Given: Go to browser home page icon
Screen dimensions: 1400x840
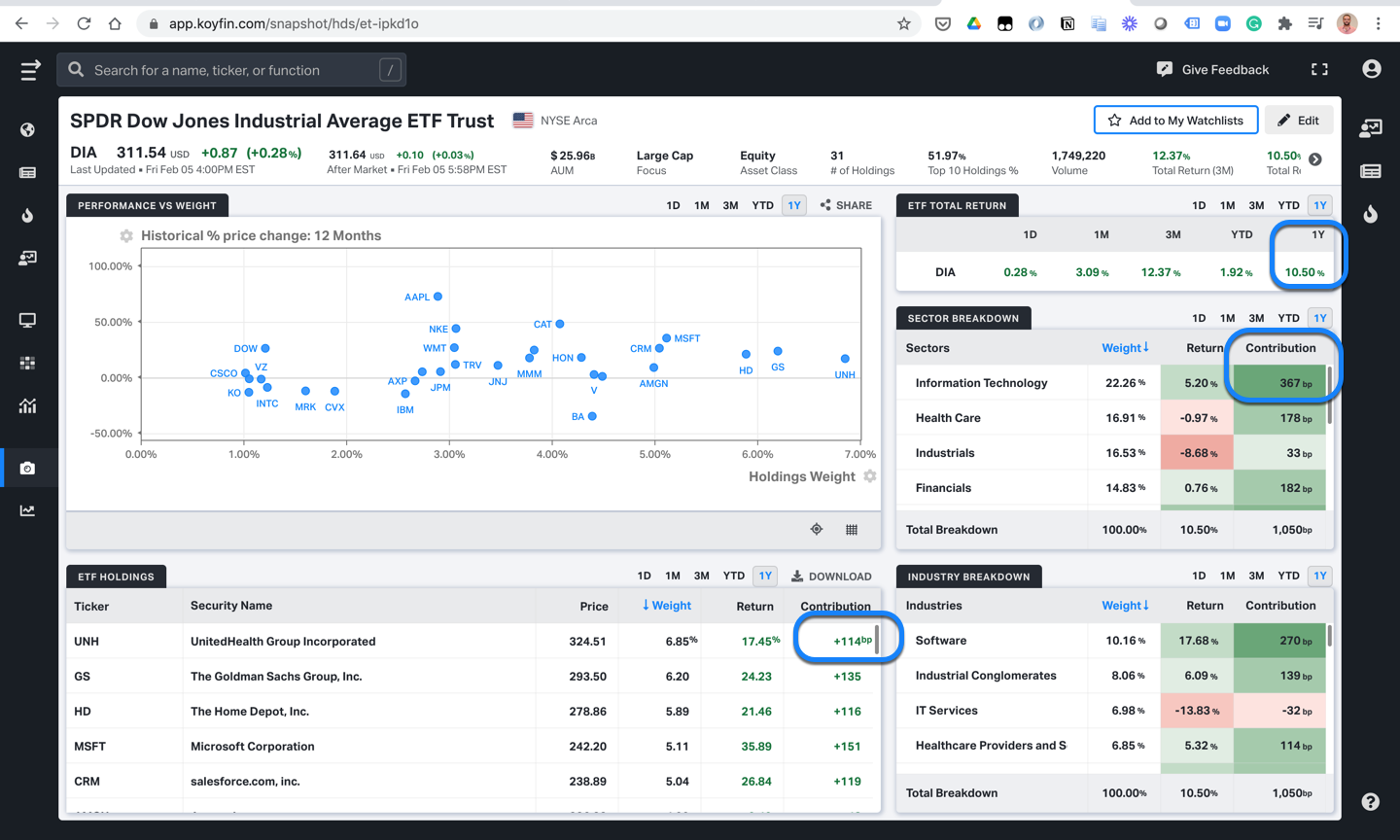Looking at the screenshot, I should coord(115,23).
